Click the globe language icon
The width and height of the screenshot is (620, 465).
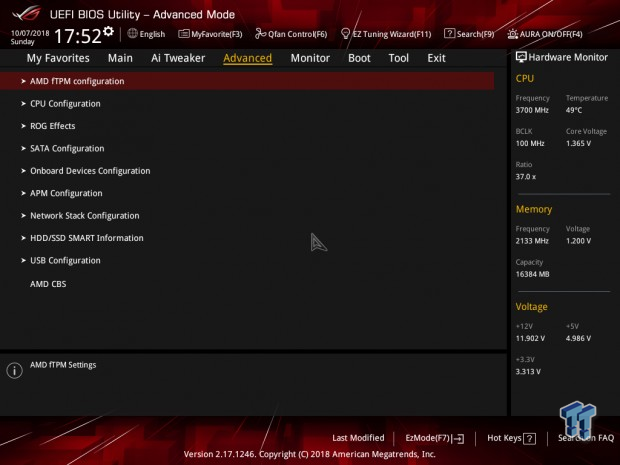(x=132, y=34)
